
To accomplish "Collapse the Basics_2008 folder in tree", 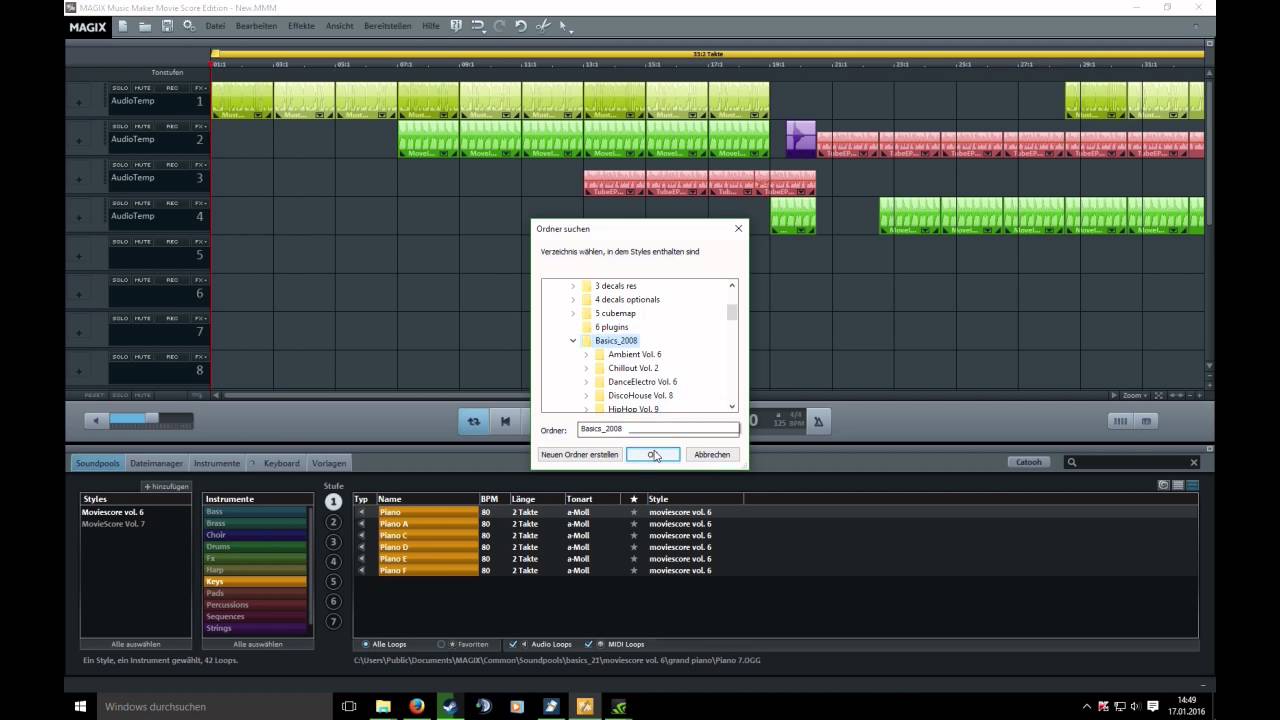I will 573,341.
